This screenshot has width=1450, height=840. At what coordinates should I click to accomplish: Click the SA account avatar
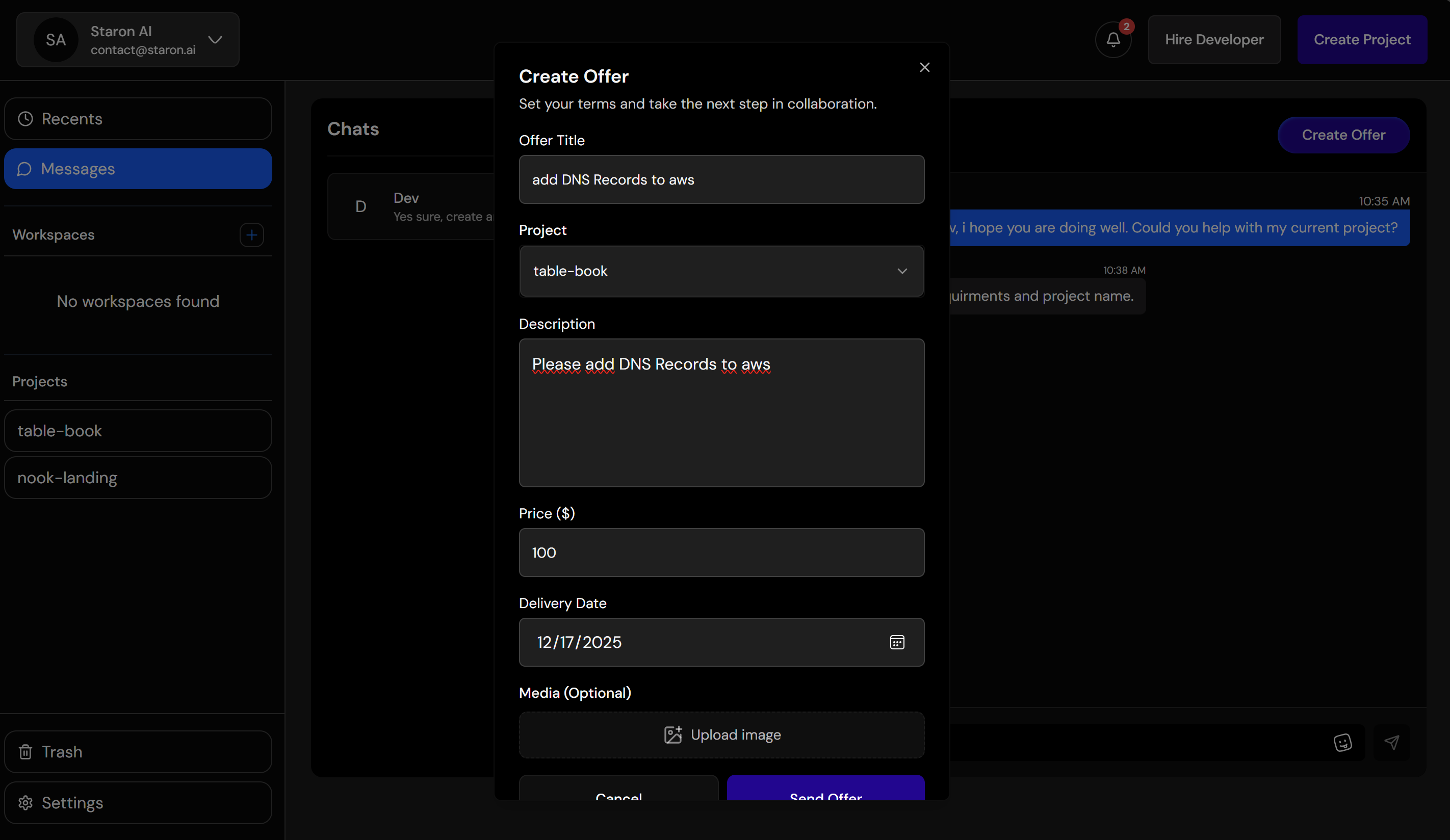pos(56,40)
